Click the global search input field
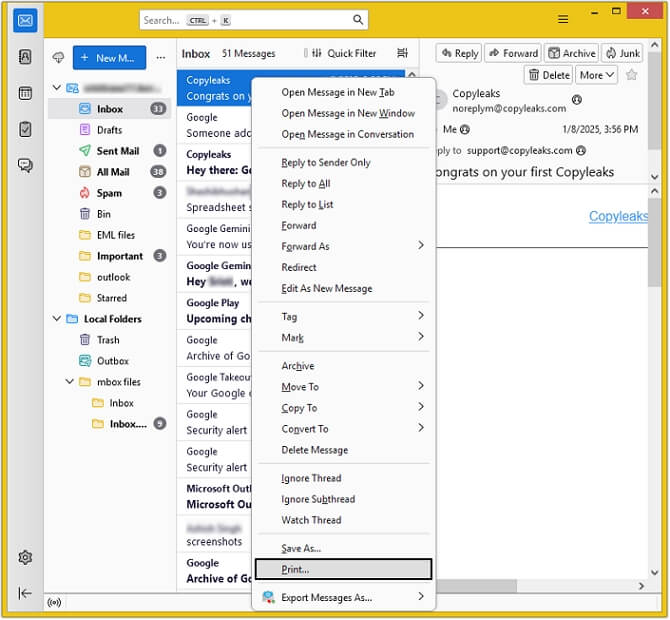This screenshot has height=620, width=670. click(254, 20)
